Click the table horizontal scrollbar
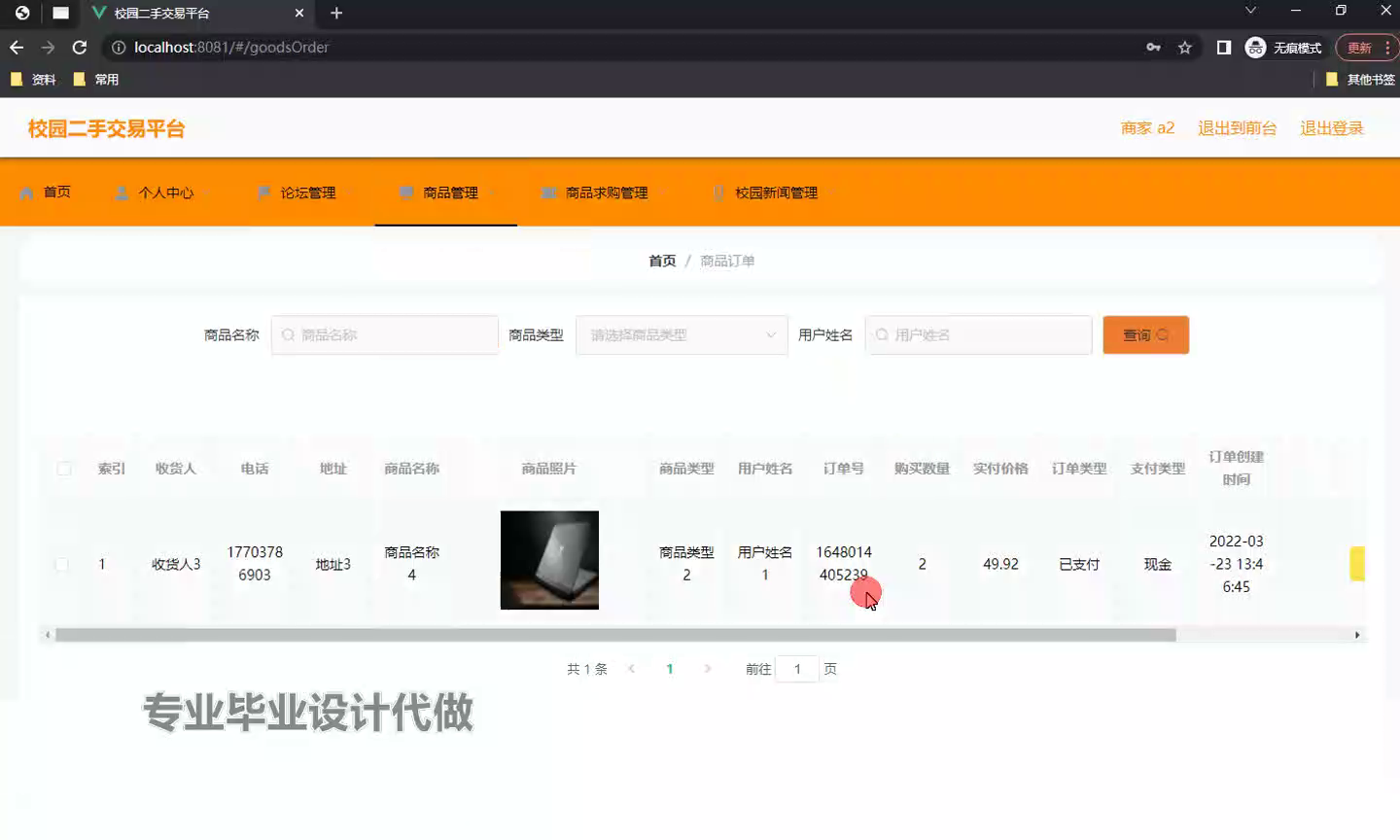Screen dimensions: 1400x840 point(615,635)
